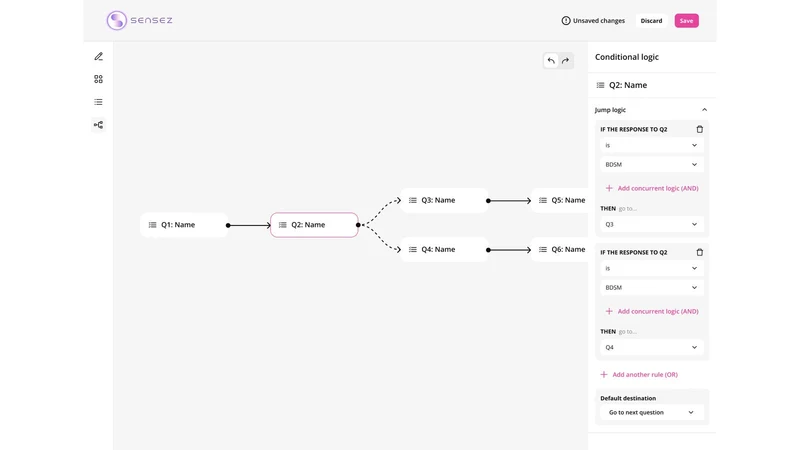Click the output connector dot on Q1 node
Screen dimensions: 800x450
pos(228,225)
